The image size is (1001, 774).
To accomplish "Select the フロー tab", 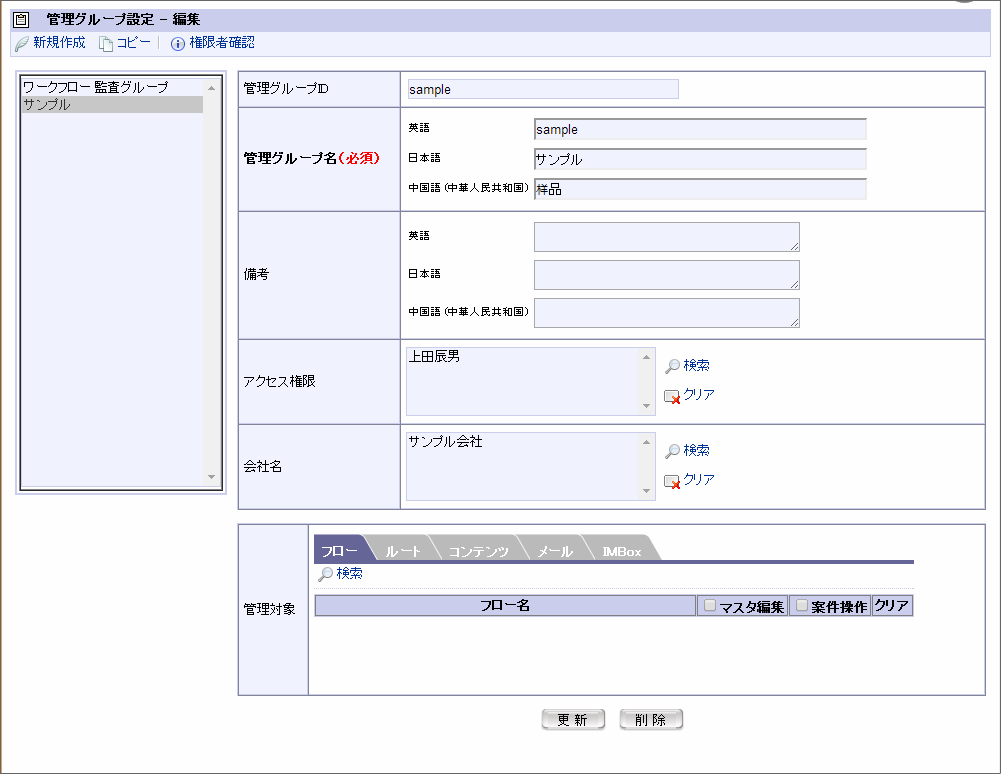I will (340, 550).
